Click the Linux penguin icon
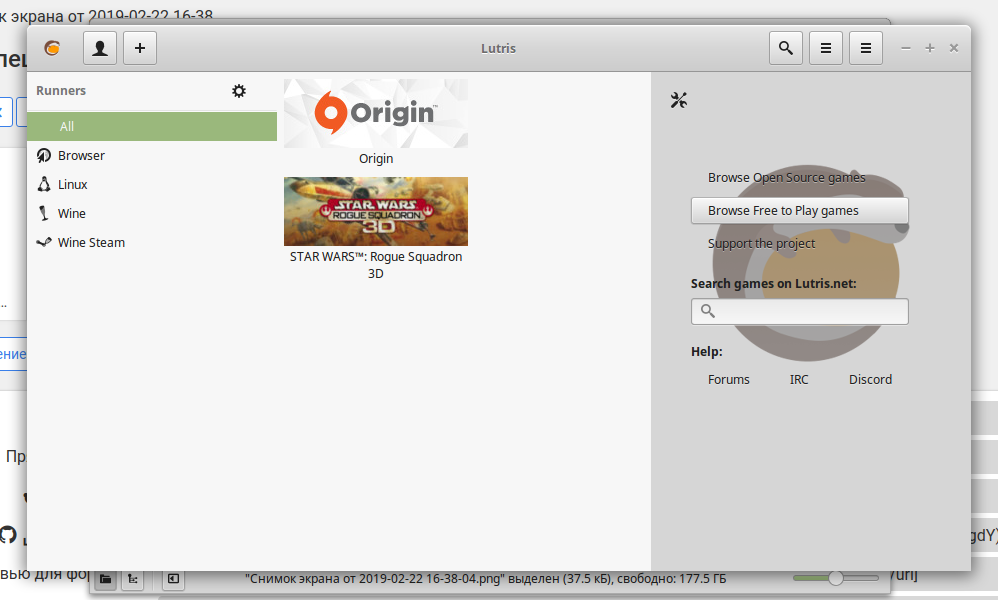 (x=44, y=185)
